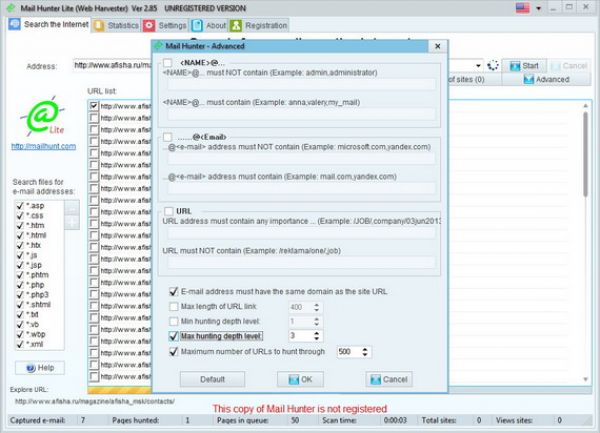Click the Start button
This screenshot has width=600, height=433.
pos(524,66)
